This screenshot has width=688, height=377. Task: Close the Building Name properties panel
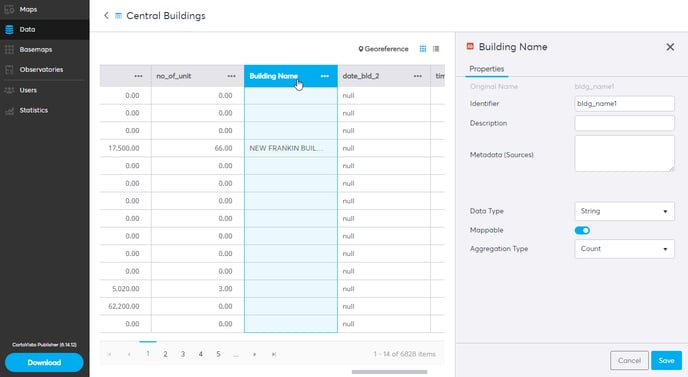(670, 47)
